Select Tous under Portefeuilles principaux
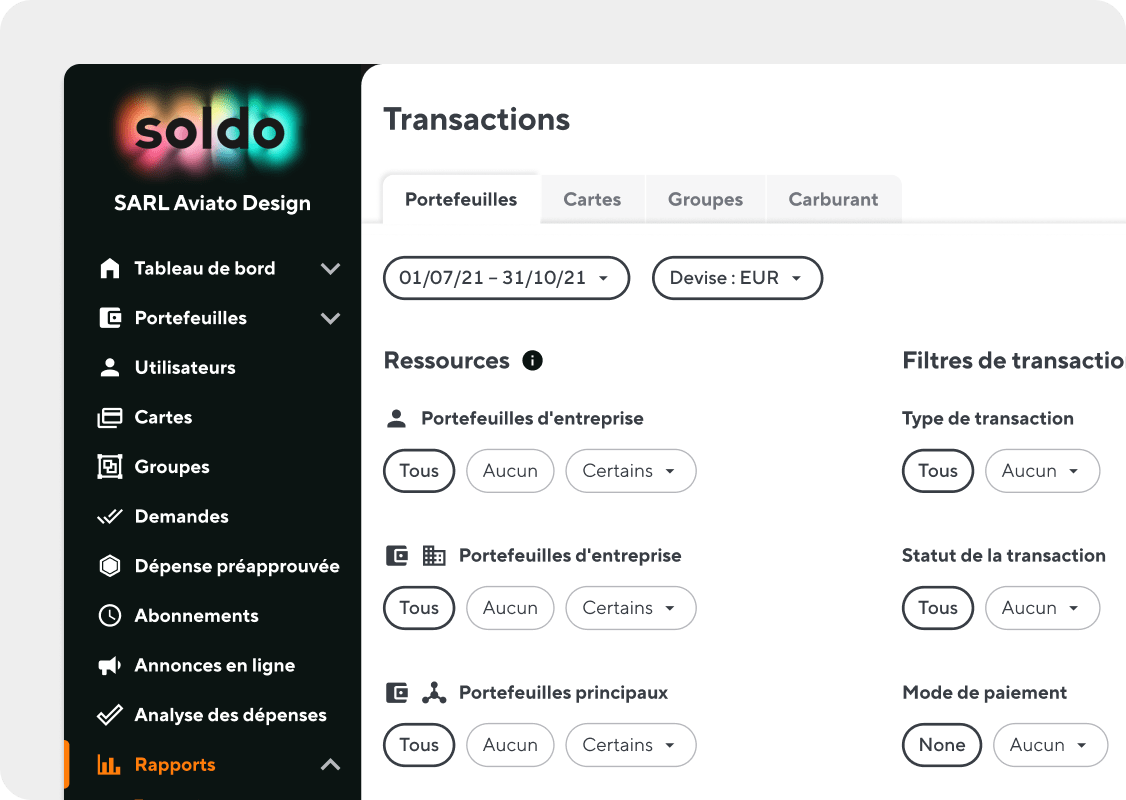Viewport: 1126px width, 800px height. coord(419,745)
